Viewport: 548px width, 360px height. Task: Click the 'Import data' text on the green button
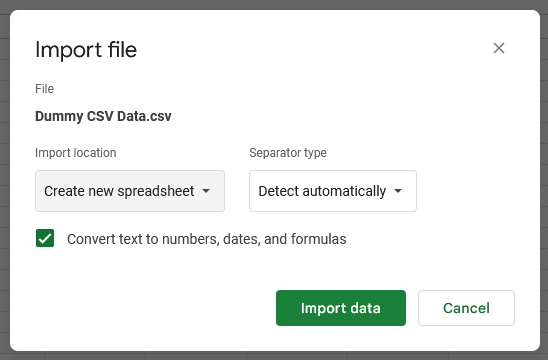pos(341,308)
